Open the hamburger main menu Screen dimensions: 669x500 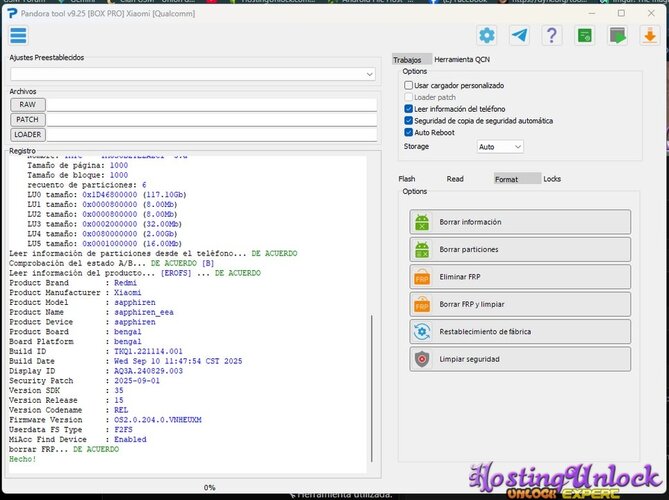[x=18, y=35]
